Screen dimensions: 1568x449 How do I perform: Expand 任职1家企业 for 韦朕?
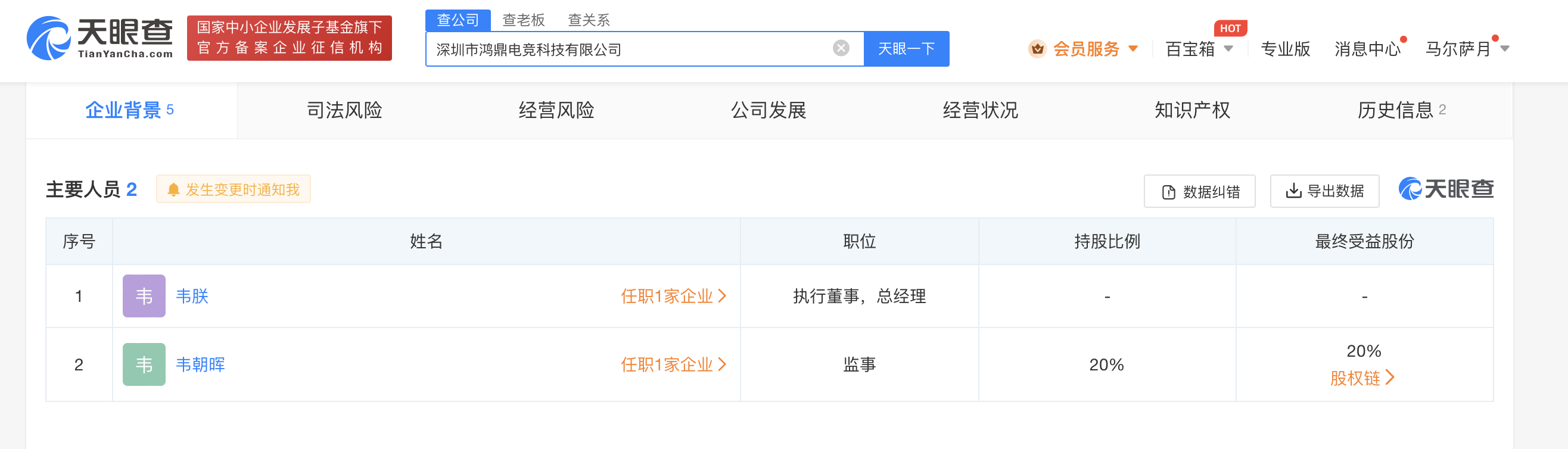click(x=673, y=297)
